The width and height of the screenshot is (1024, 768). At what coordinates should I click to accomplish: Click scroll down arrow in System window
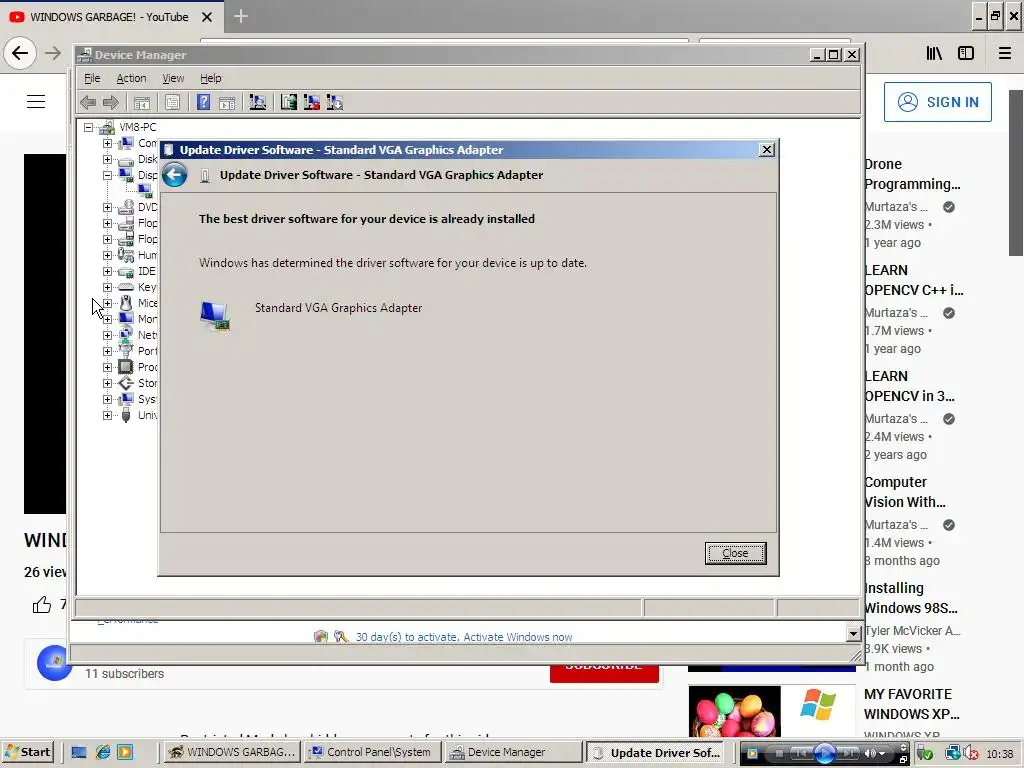[x=853, y=633]
